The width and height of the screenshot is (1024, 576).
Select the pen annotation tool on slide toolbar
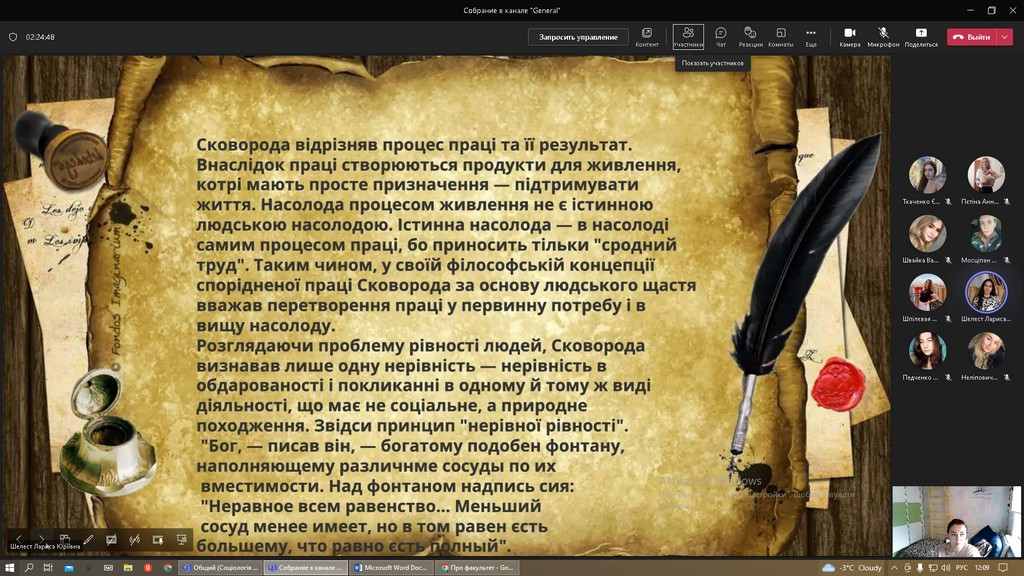point(88,539)
